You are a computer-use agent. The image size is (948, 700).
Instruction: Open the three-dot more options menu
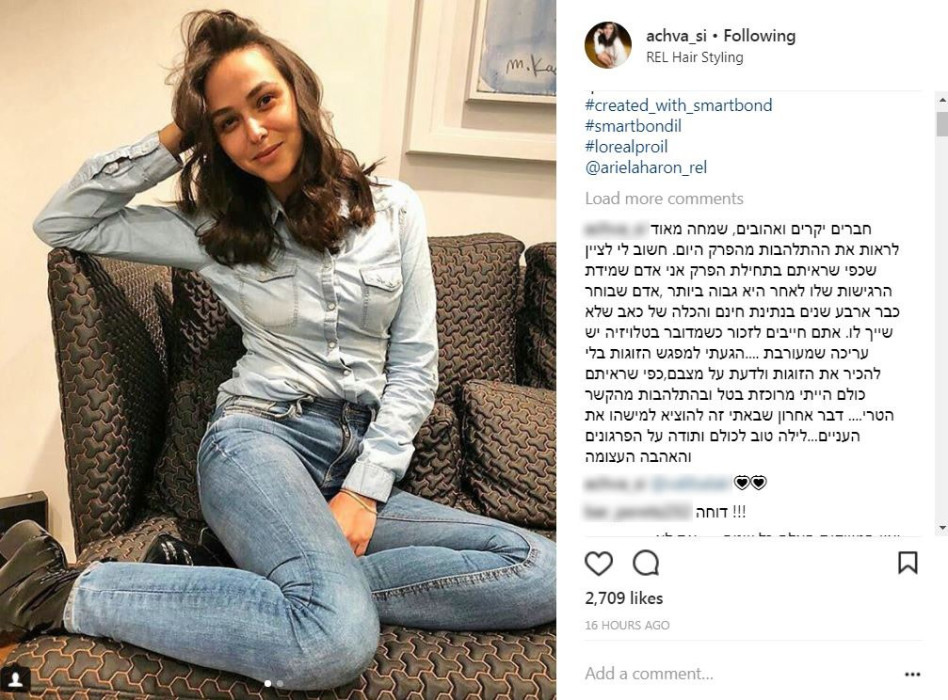(x=912, y=674)
